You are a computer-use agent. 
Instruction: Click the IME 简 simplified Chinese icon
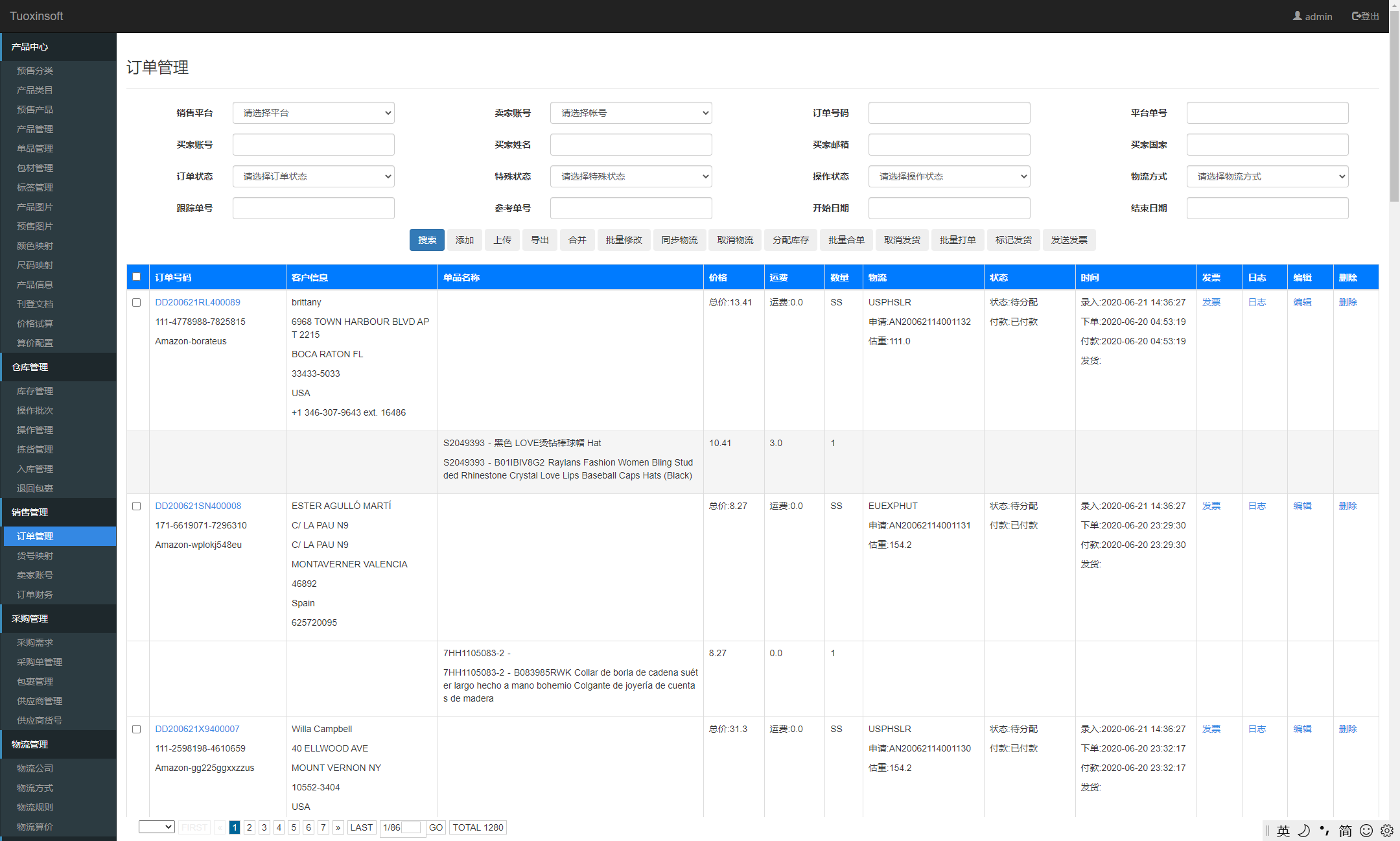point(1346,831)
